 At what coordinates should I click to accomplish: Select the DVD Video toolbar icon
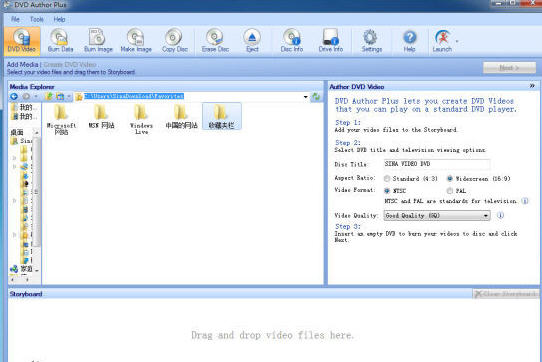(22, 41)
